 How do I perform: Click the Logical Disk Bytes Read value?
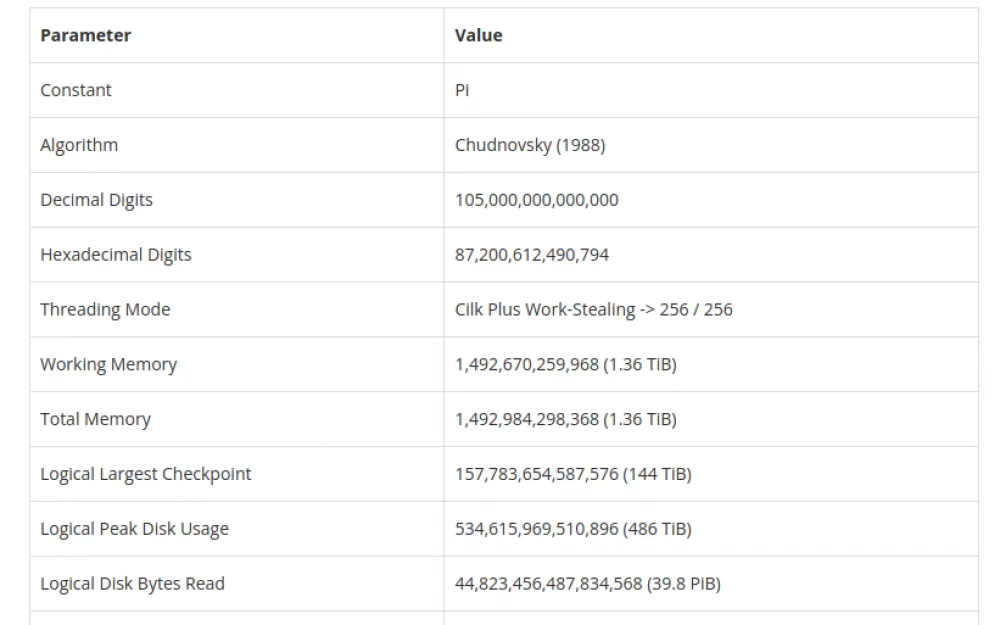(x=587, y=584)
